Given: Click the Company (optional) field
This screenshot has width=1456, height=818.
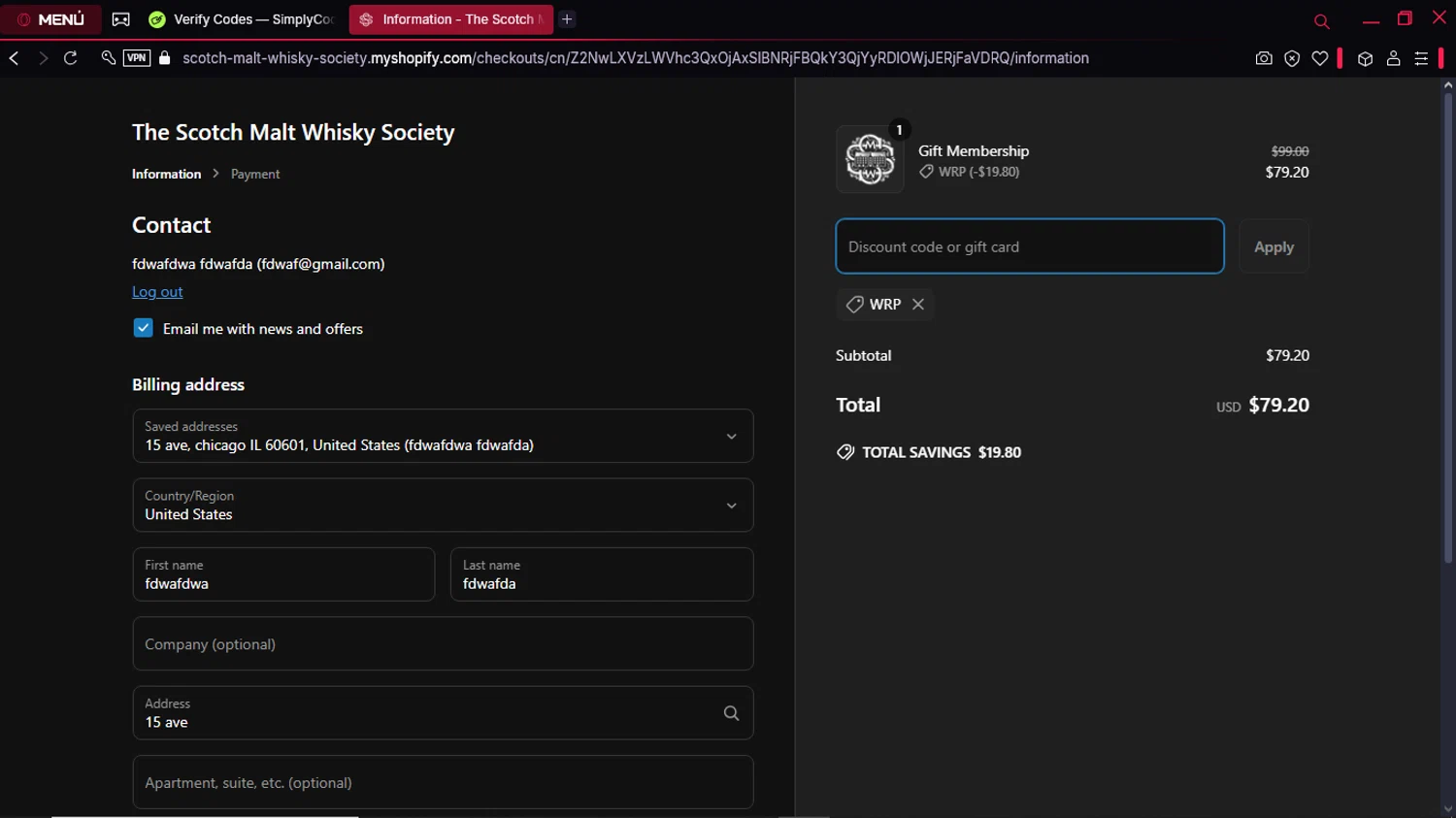Looking at the screenshot, I should coord(443,643).
